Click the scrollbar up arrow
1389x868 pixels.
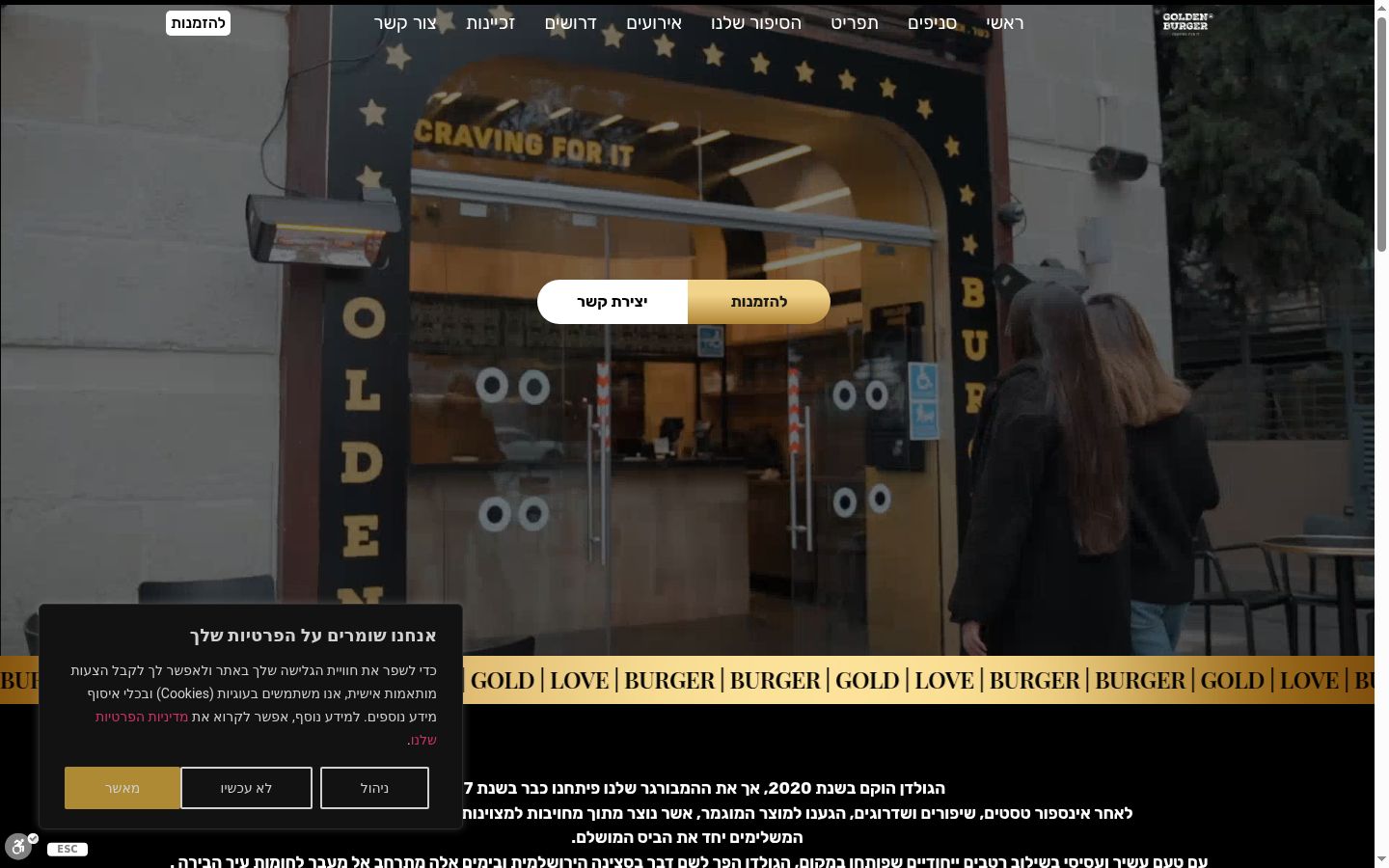[x=1381, y=8]
